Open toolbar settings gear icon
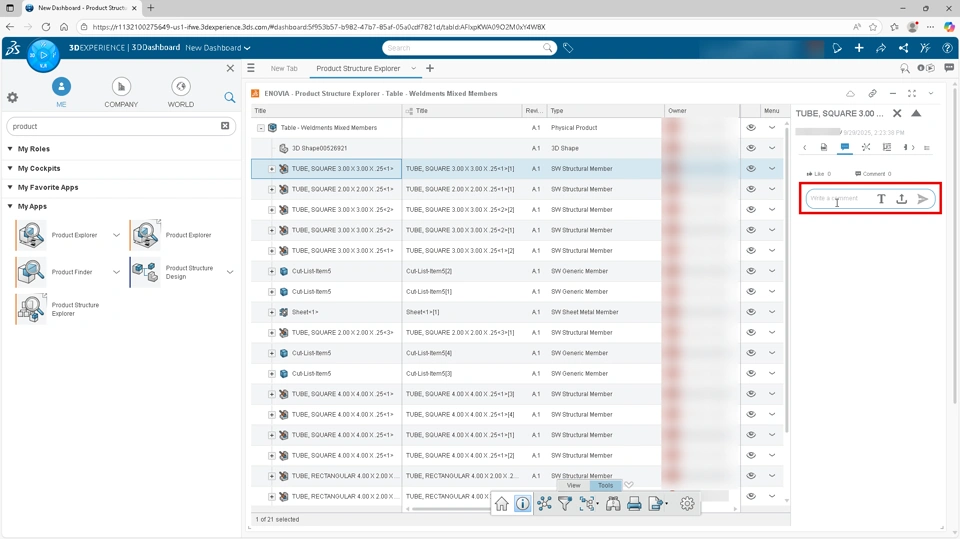This screenshot has width=960, height=539. [x=687, y=503]
